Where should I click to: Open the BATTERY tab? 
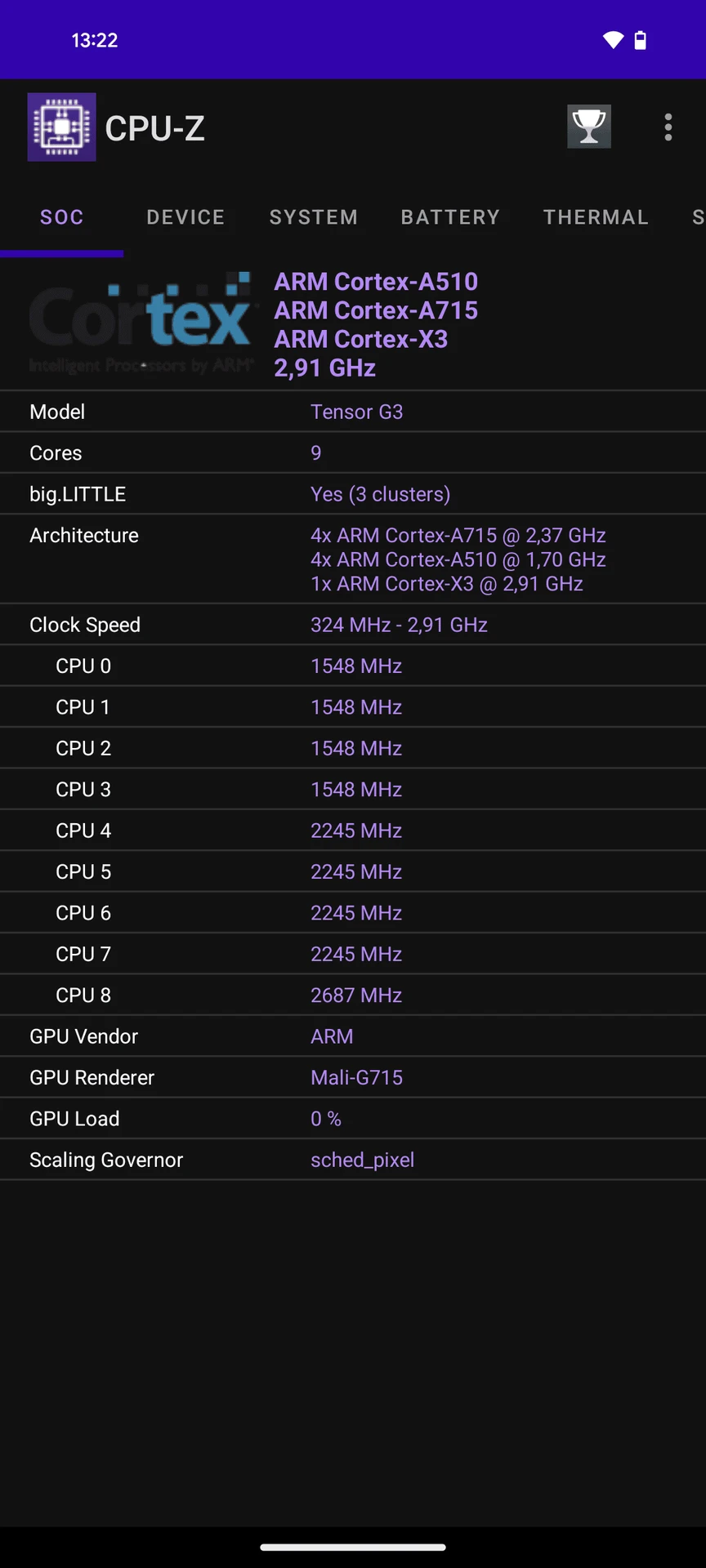[450, 217]
